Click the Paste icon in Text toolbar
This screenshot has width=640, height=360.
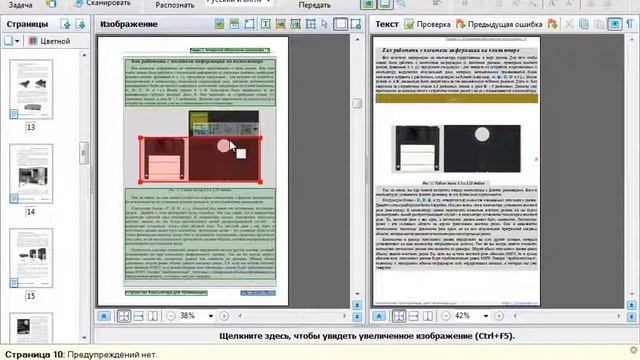click(x=599, y=24)
